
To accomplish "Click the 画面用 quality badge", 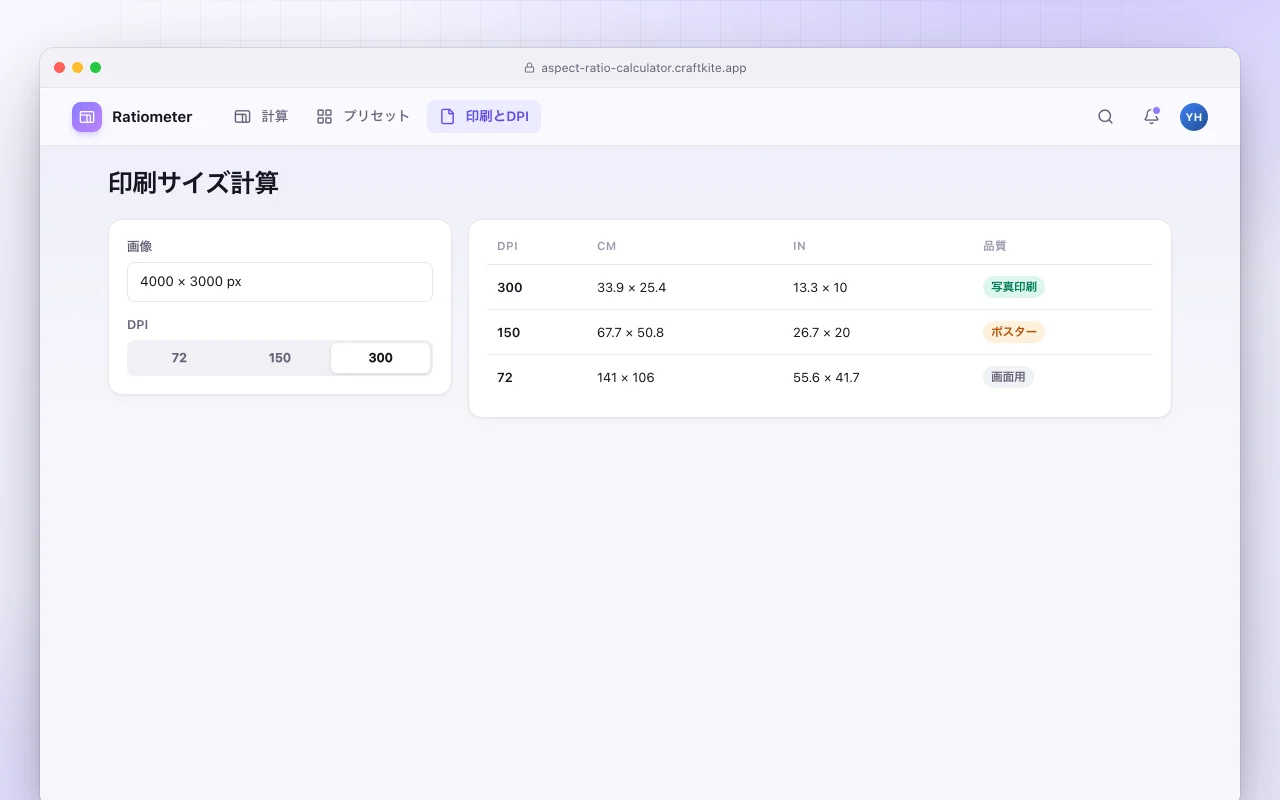I will [1008, 377].
